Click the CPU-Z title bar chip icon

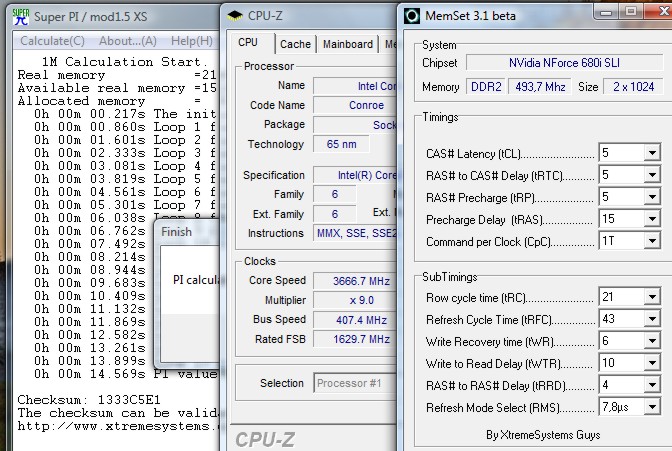(234, 16)
